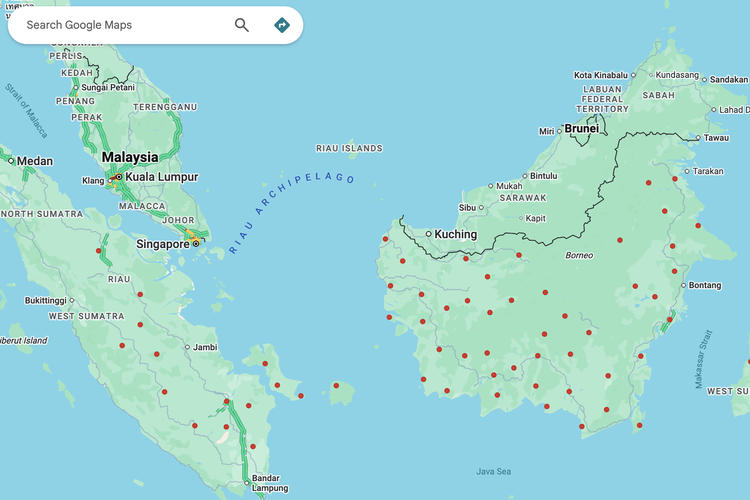The height and width of the screenshot is (500, 750).
Task: Select the Kuala Lumpur city marker
Action: coord(119,177)
